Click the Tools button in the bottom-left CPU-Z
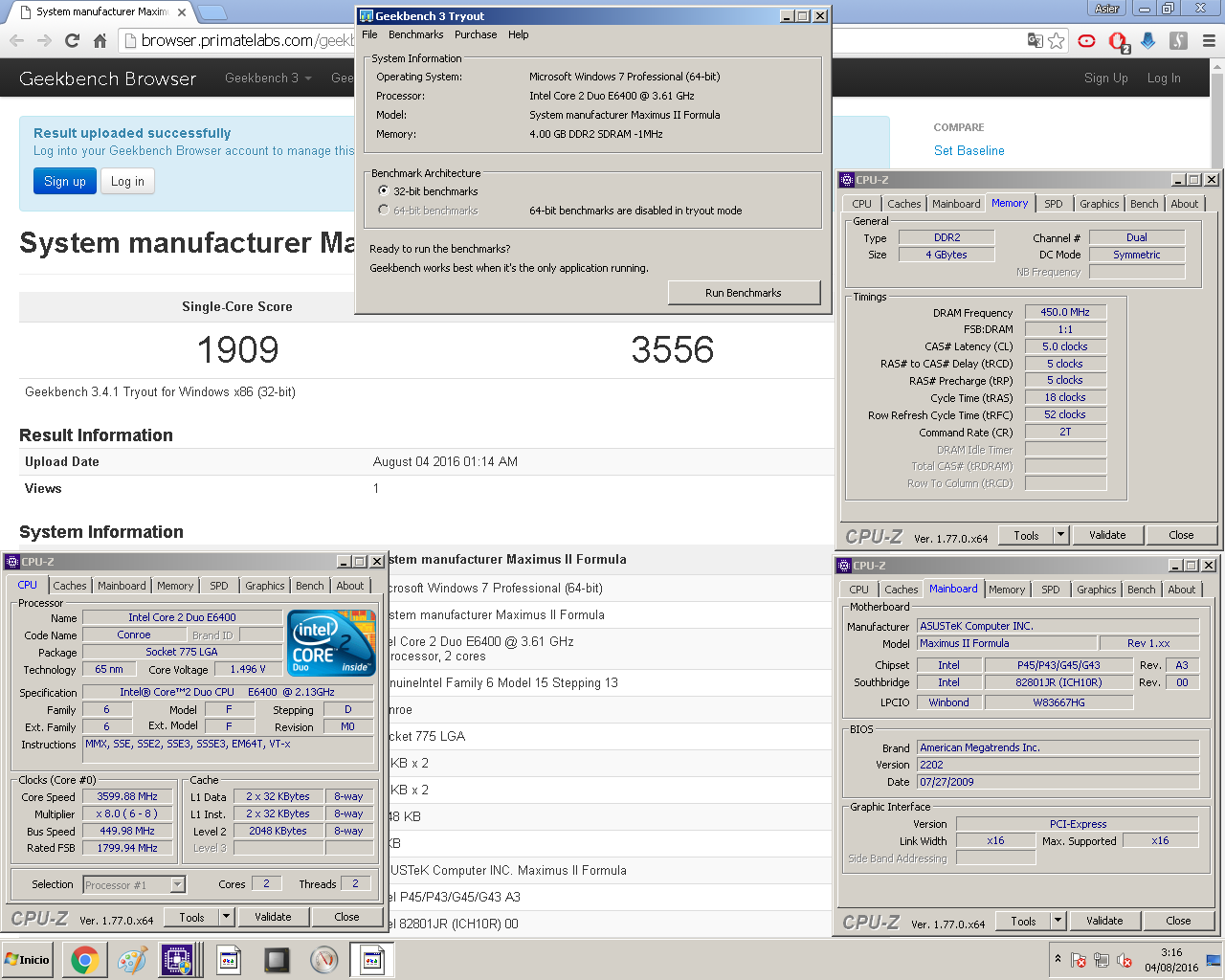Image resolution: width=1225 pixels, height=980 pixels. (191, 917)
